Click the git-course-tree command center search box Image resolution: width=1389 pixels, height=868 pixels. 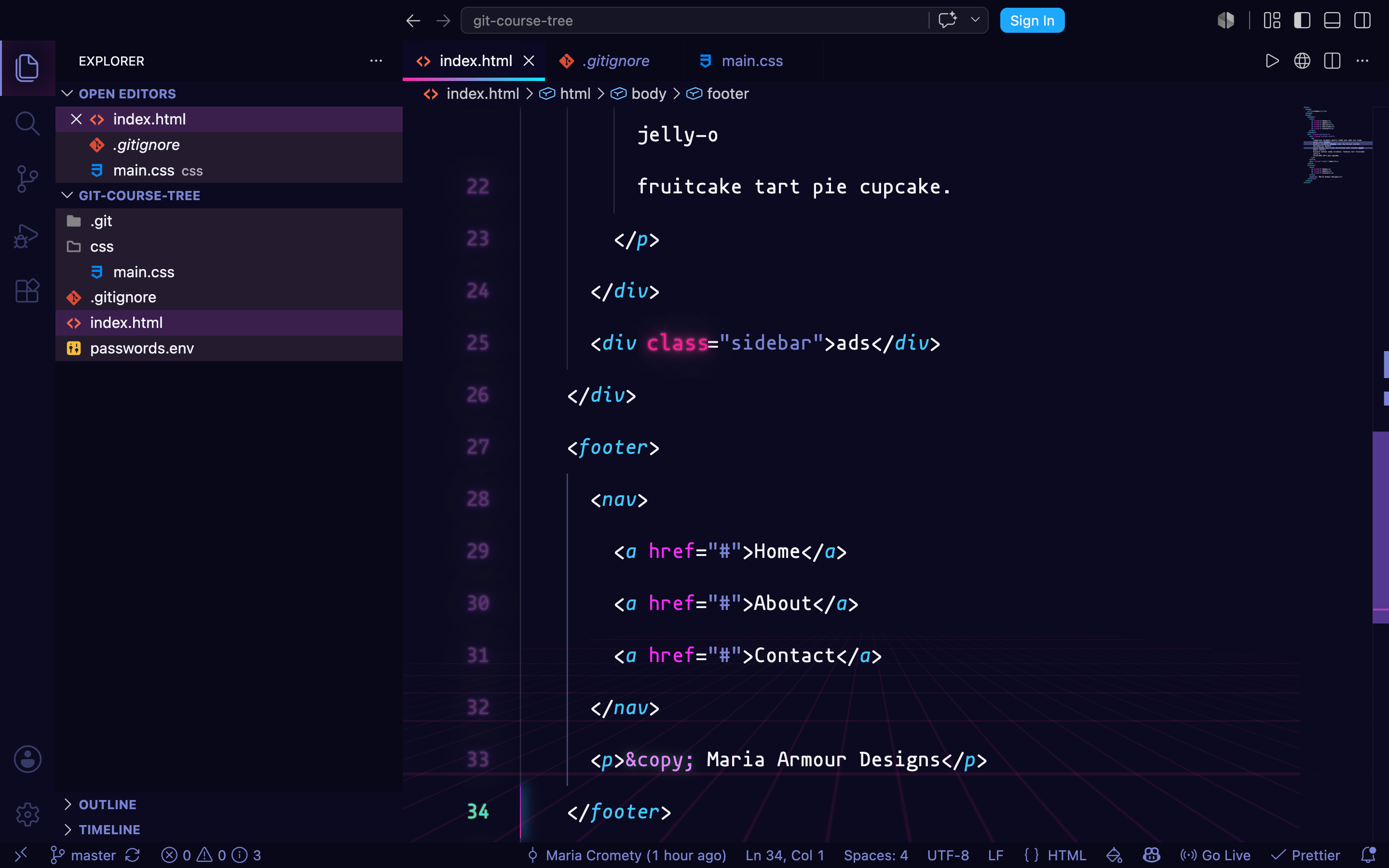tap(694, 21)
